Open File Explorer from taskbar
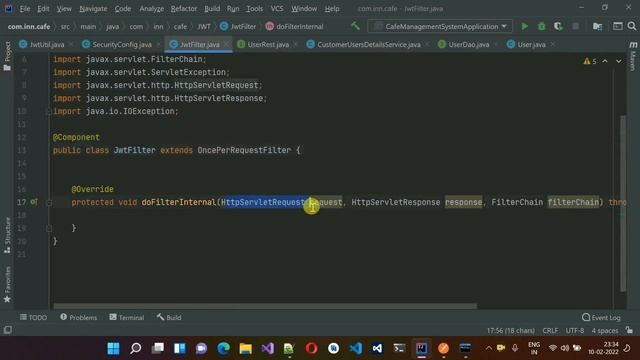The image size is (640, 360). (x=245, y=348)
